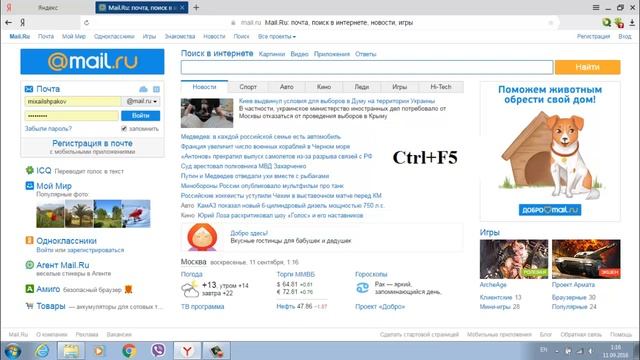640x360 pixels.
Task: Click the green ICQ flower icon
Action: pos(29,170)
